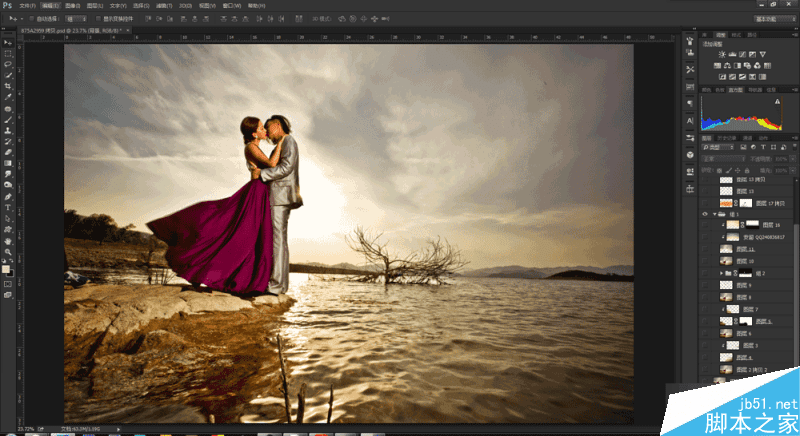Open the 滤镜(T) menu

[x=164, y=6]
